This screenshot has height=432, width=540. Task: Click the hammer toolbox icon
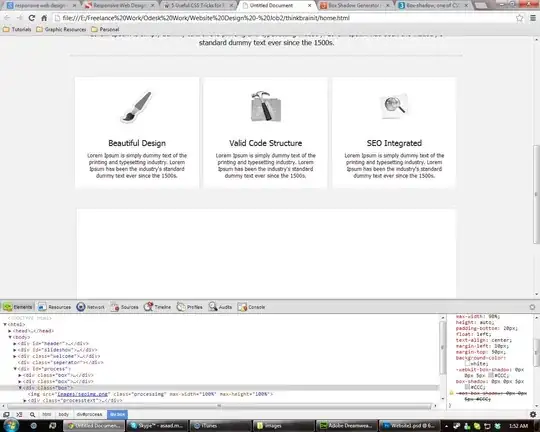point(266,106)
